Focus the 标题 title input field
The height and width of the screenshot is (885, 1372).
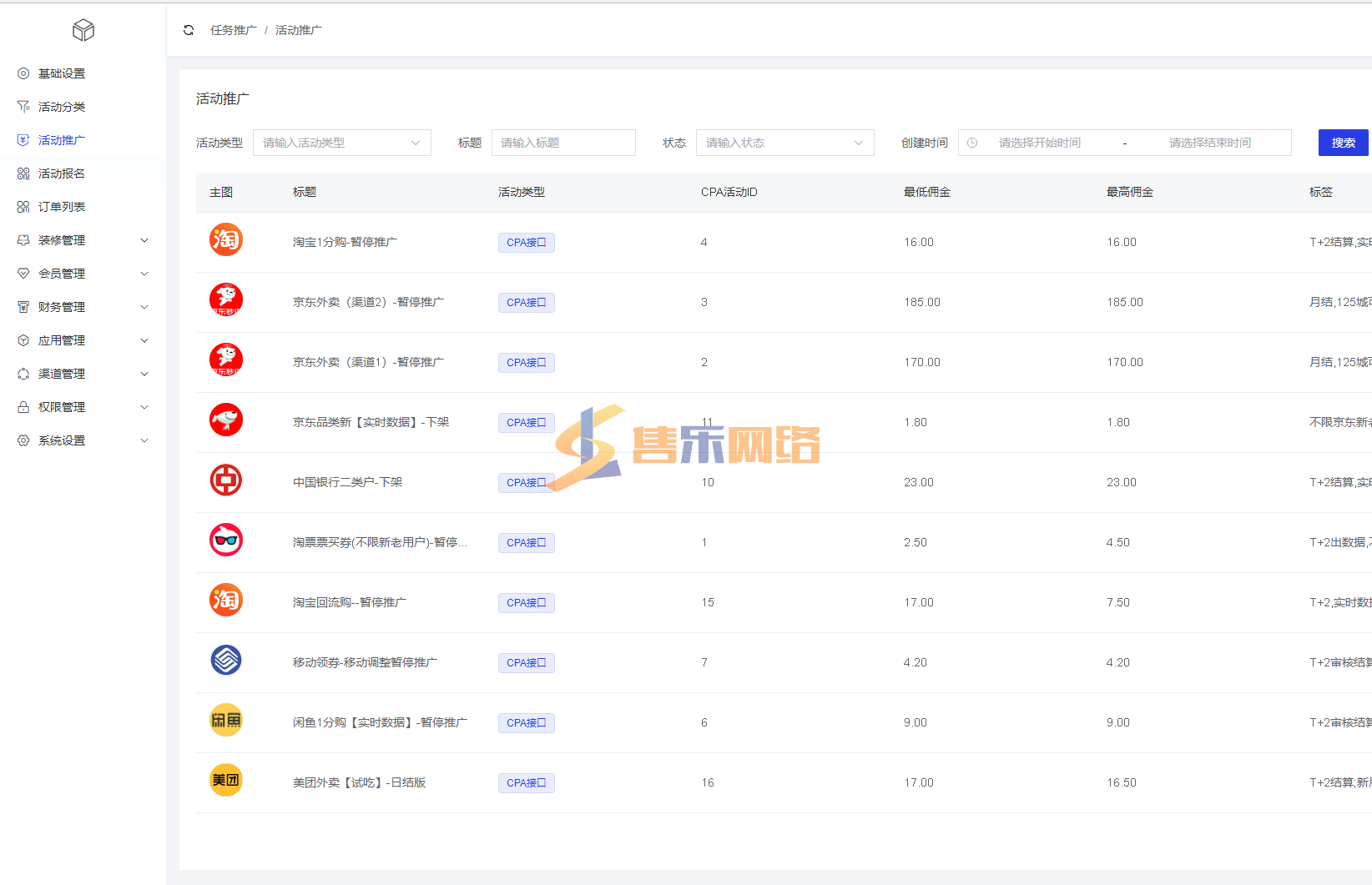(x=563, y=143)
